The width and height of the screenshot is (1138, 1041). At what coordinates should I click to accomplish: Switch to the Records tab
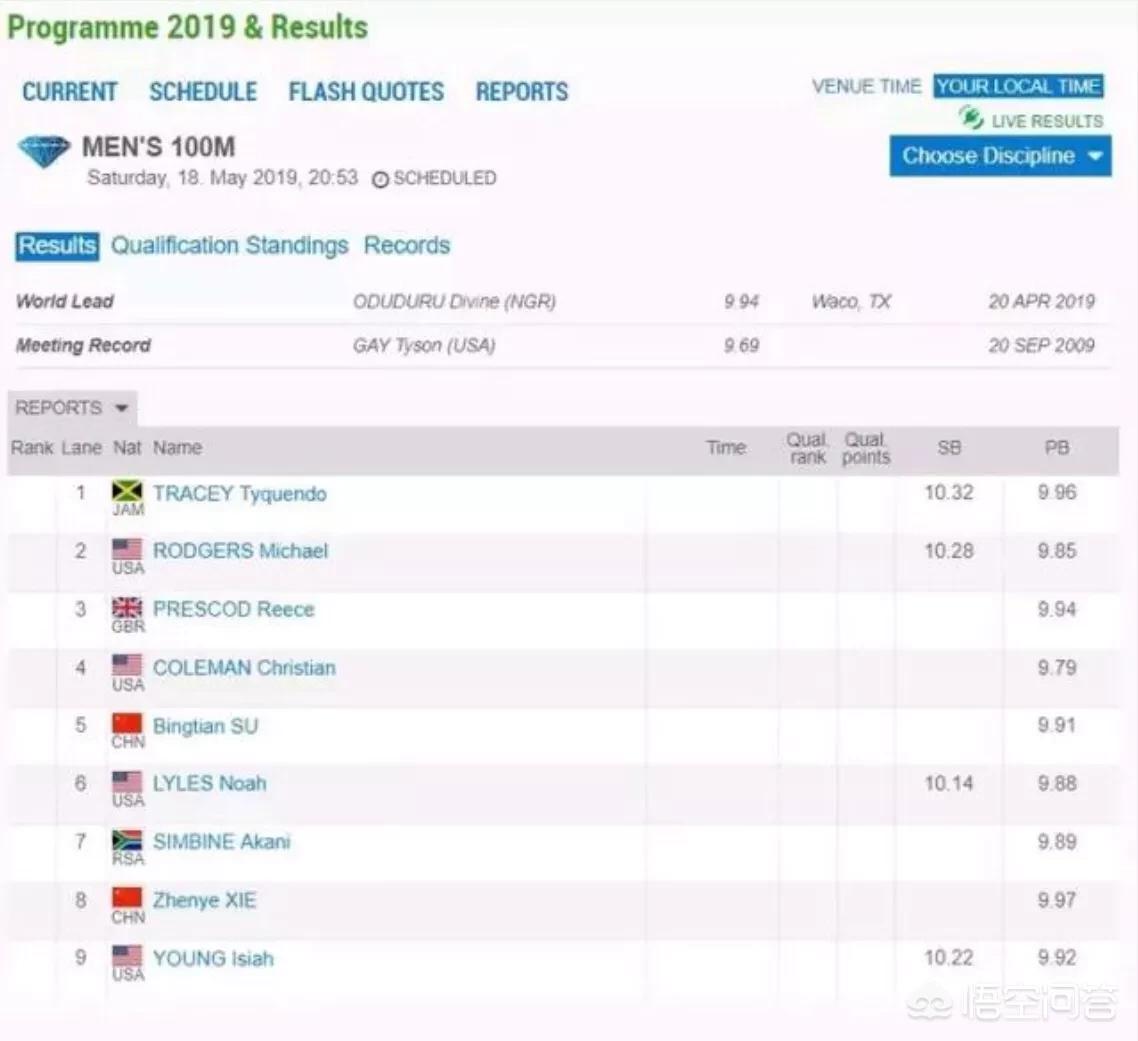[407, 245]
